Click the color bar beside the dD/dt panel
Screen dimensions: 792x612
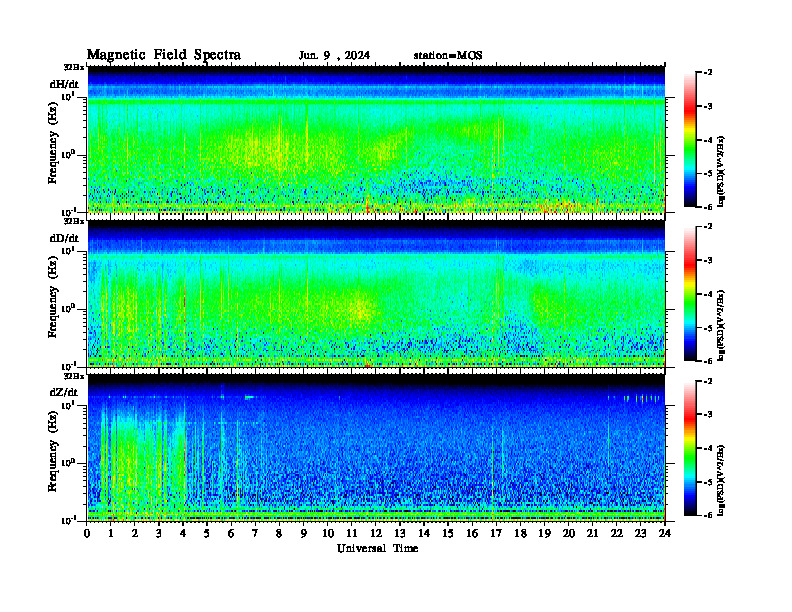tap(690, 294)
